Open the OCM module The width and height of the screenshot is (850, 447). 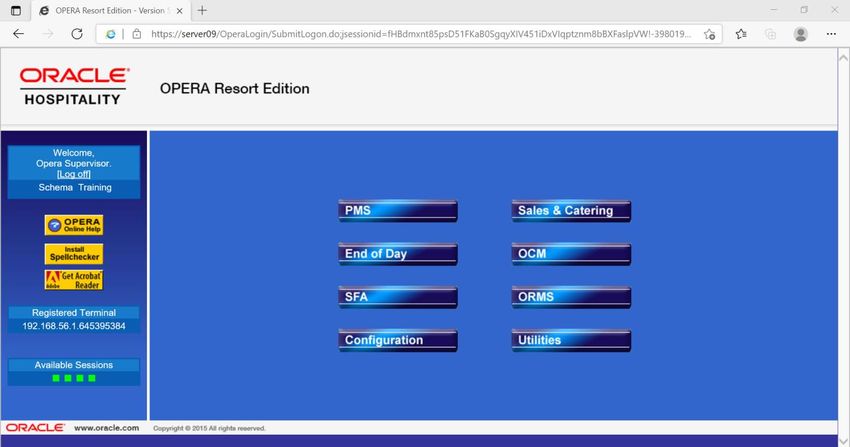point(571,254)
